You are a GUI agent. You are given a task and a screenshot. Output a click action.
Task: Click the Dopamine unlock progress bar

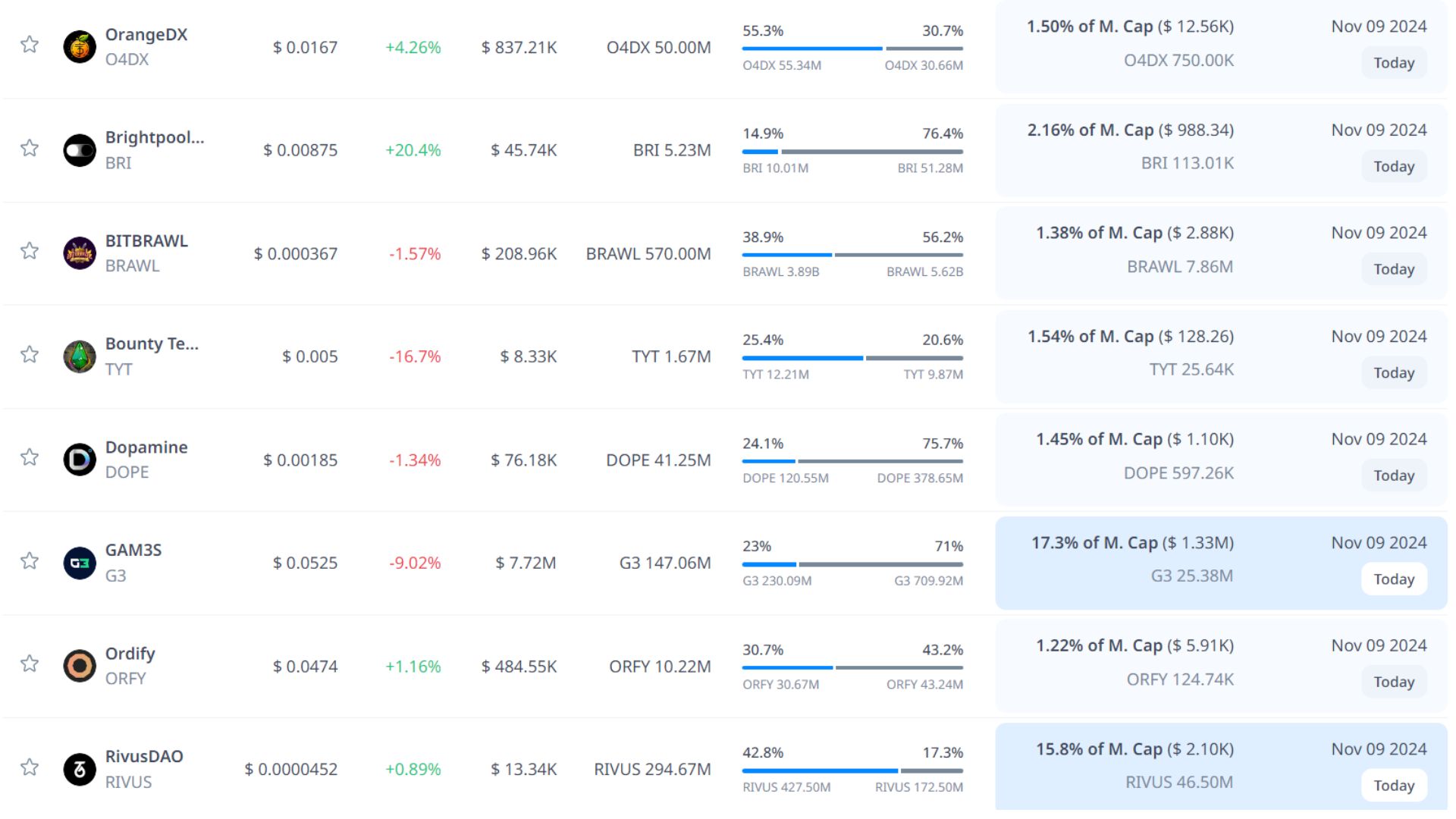pos(852,461)
